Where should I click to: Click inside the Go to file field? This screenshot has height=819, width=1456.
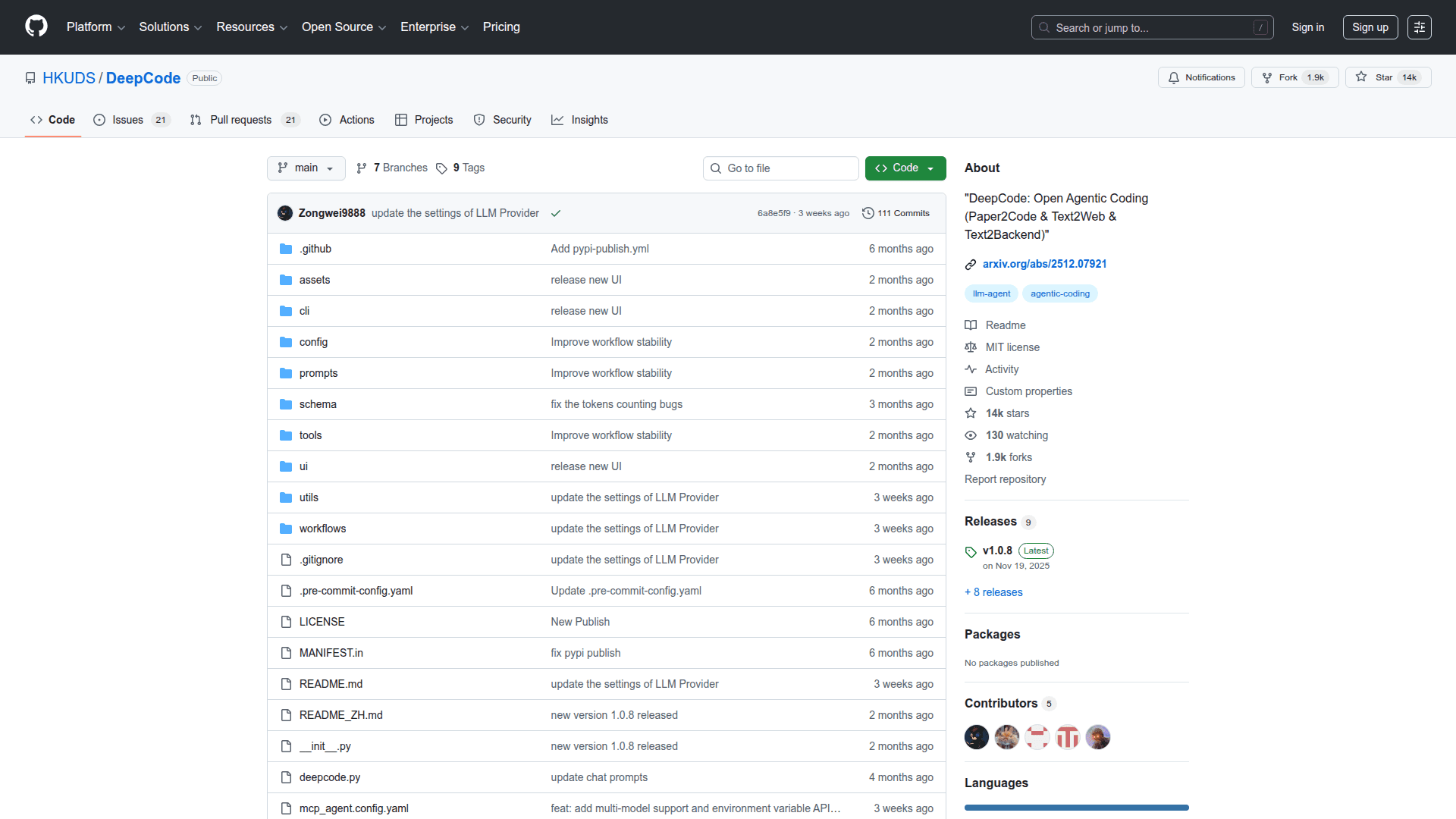780,168
